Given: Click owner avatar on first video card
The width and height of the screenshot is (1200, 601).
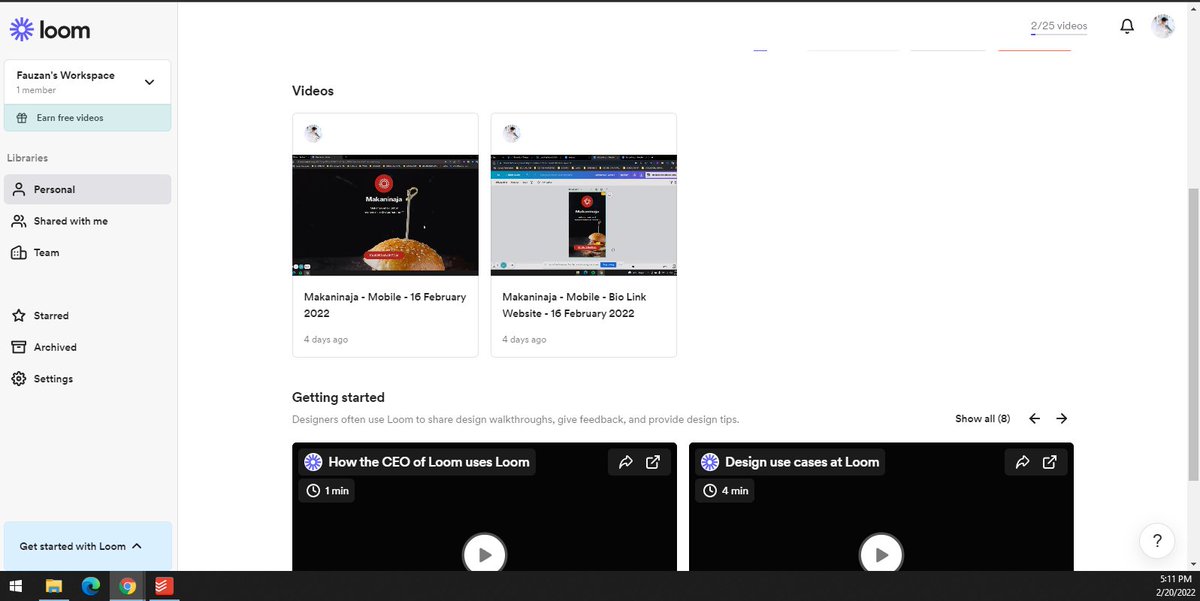Looking at the screenshot, I should 313,133.
